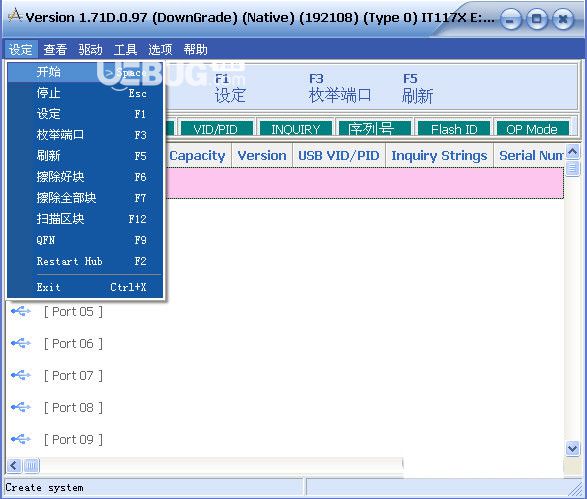Click the USB icon beside Port 09
Screen dimensions: 587x499
tap(21, 439)
